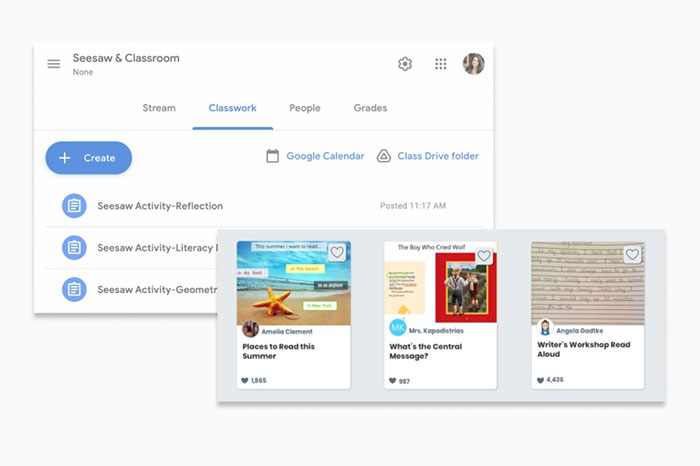Click the Class Drive folder icon

click(x=383, y=156)
